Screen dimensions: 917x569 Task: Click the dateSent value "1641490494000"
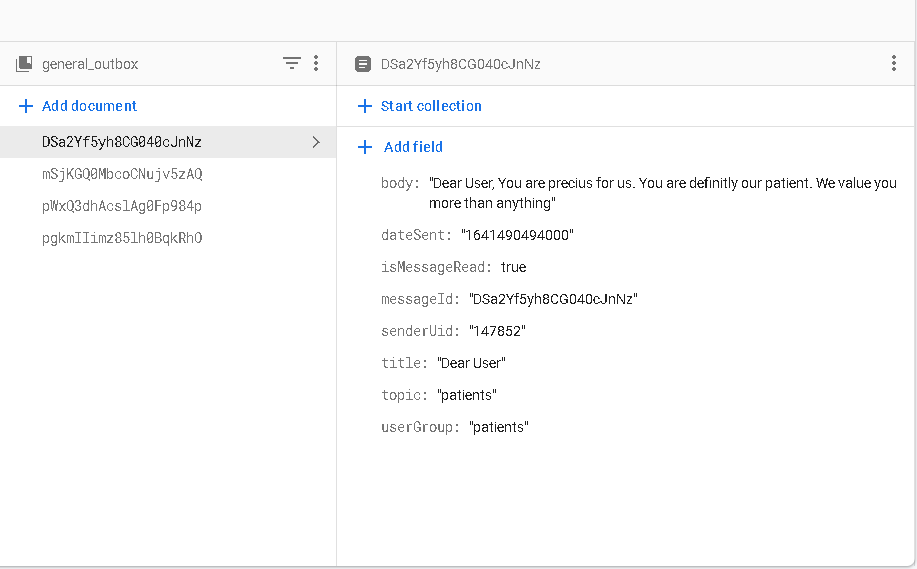click(x=517, y=235)
